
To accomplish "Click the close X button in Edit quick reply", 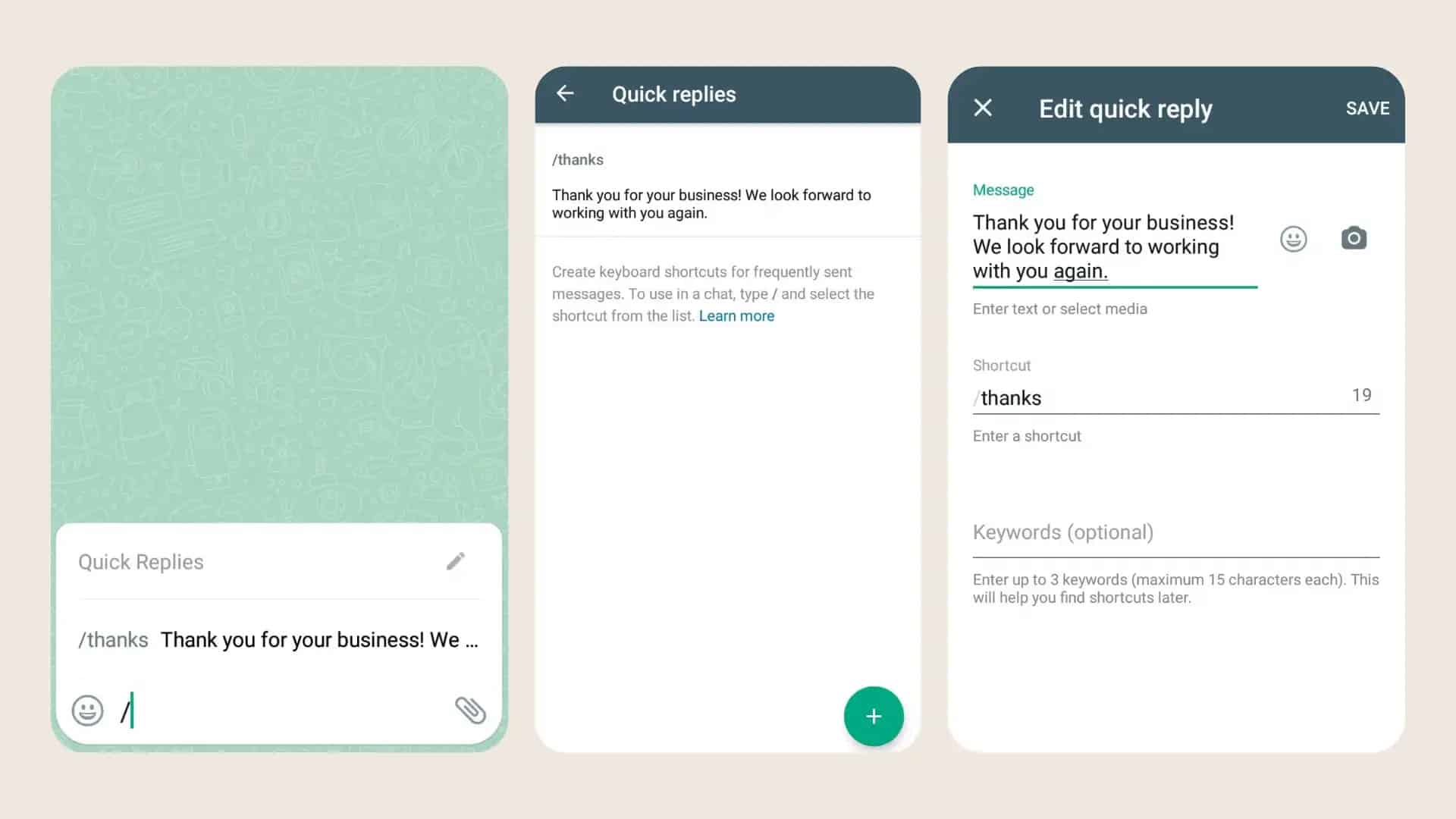I will [x=983, y=107].
